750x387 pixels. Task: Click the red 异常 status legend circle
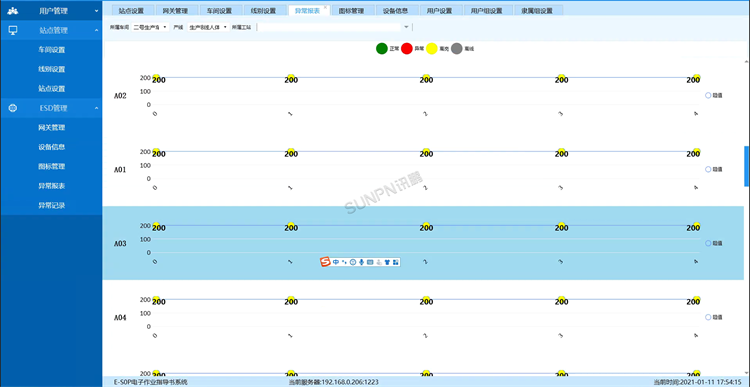407,49
